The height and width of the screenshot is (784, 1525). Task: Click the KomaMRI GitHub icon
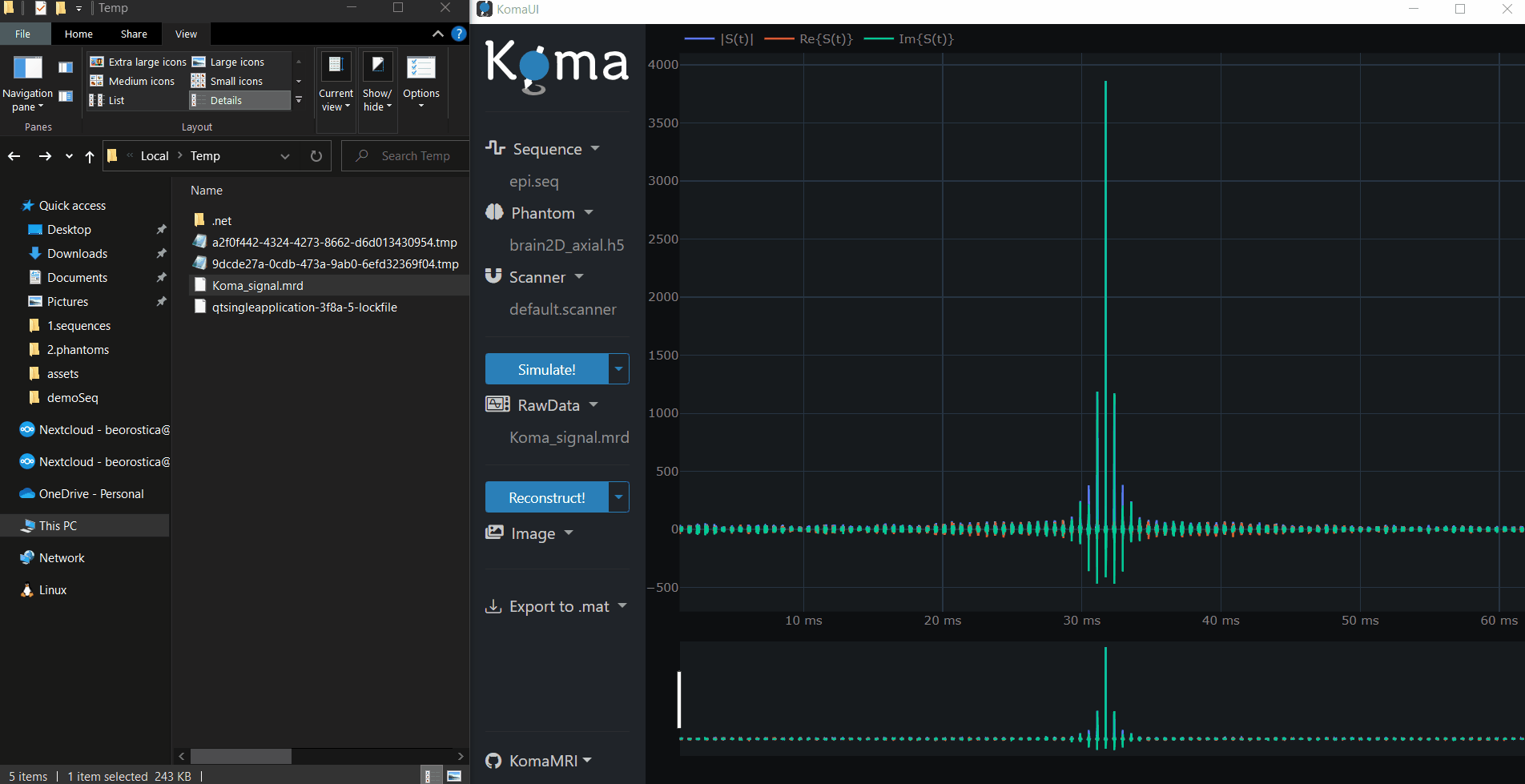tap(493, 761)
